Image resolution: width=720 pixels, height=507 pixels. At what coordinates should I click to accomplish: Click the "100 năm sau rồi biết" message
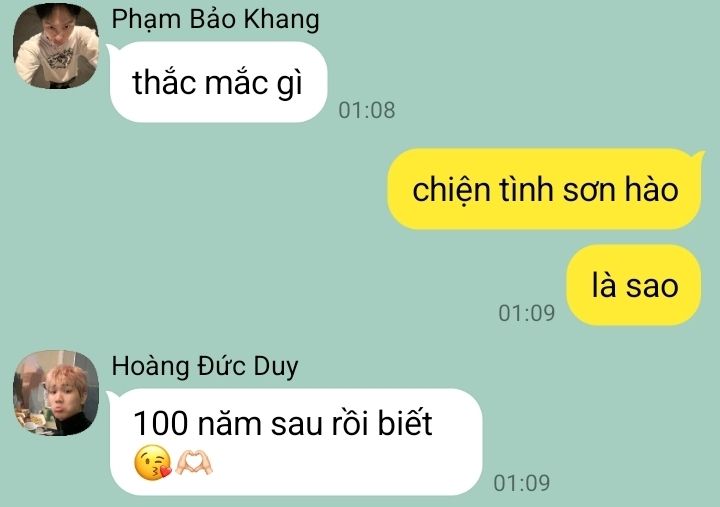pos(296,442)
